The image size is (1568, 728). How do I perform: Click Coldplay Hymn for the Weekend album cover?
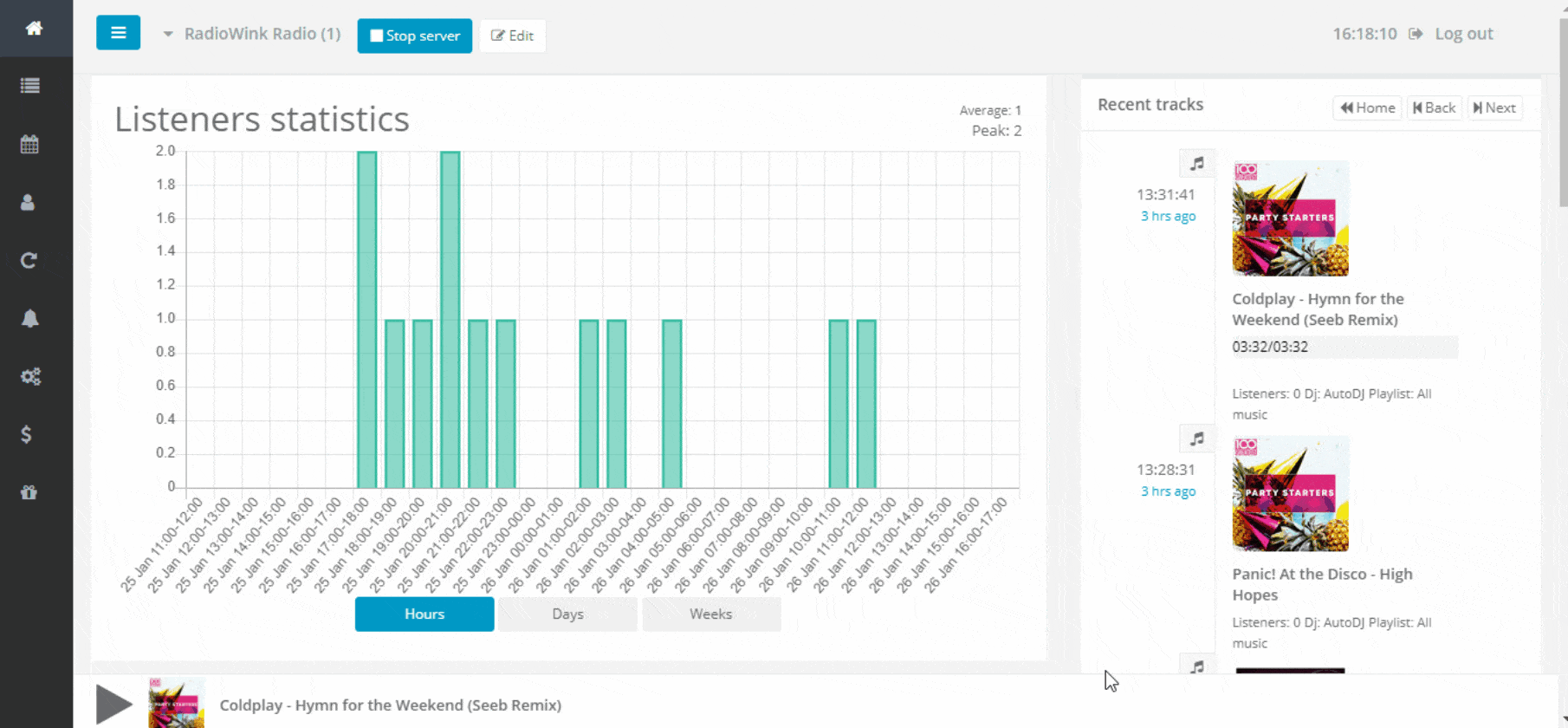pos(1290,218)
